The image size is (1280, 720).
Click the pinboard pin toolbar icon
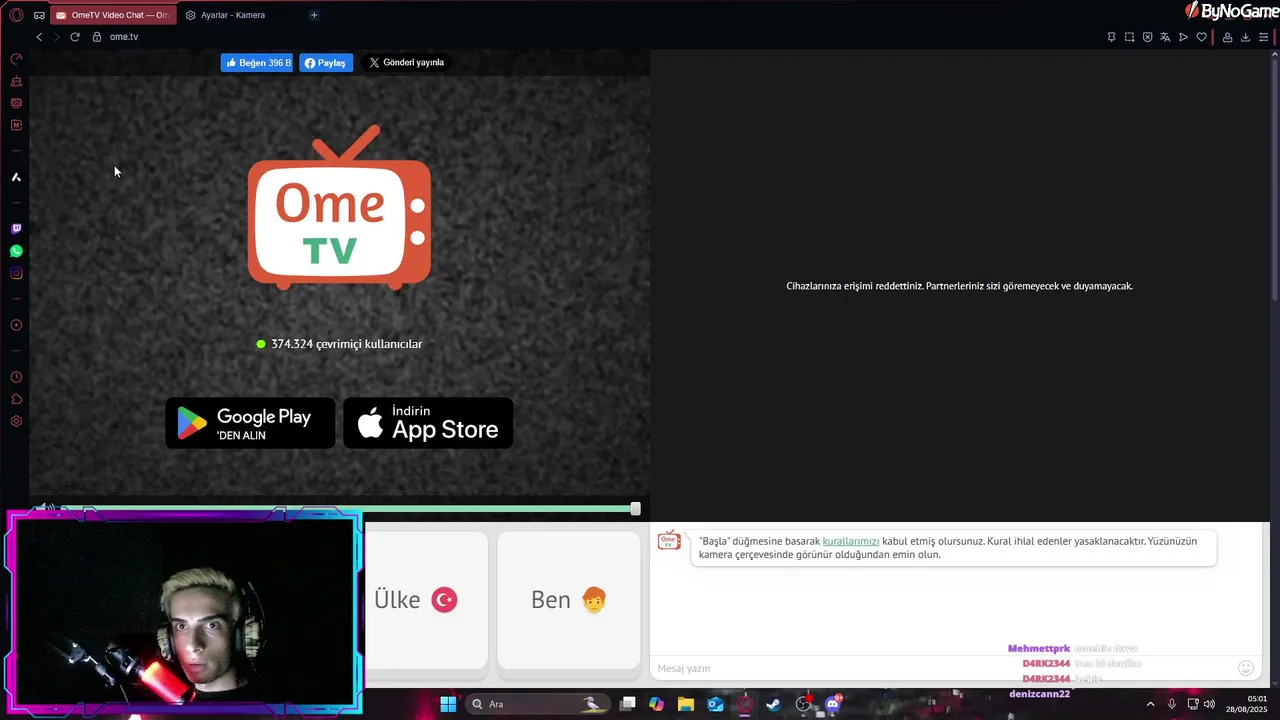[x=1111, y=37]
